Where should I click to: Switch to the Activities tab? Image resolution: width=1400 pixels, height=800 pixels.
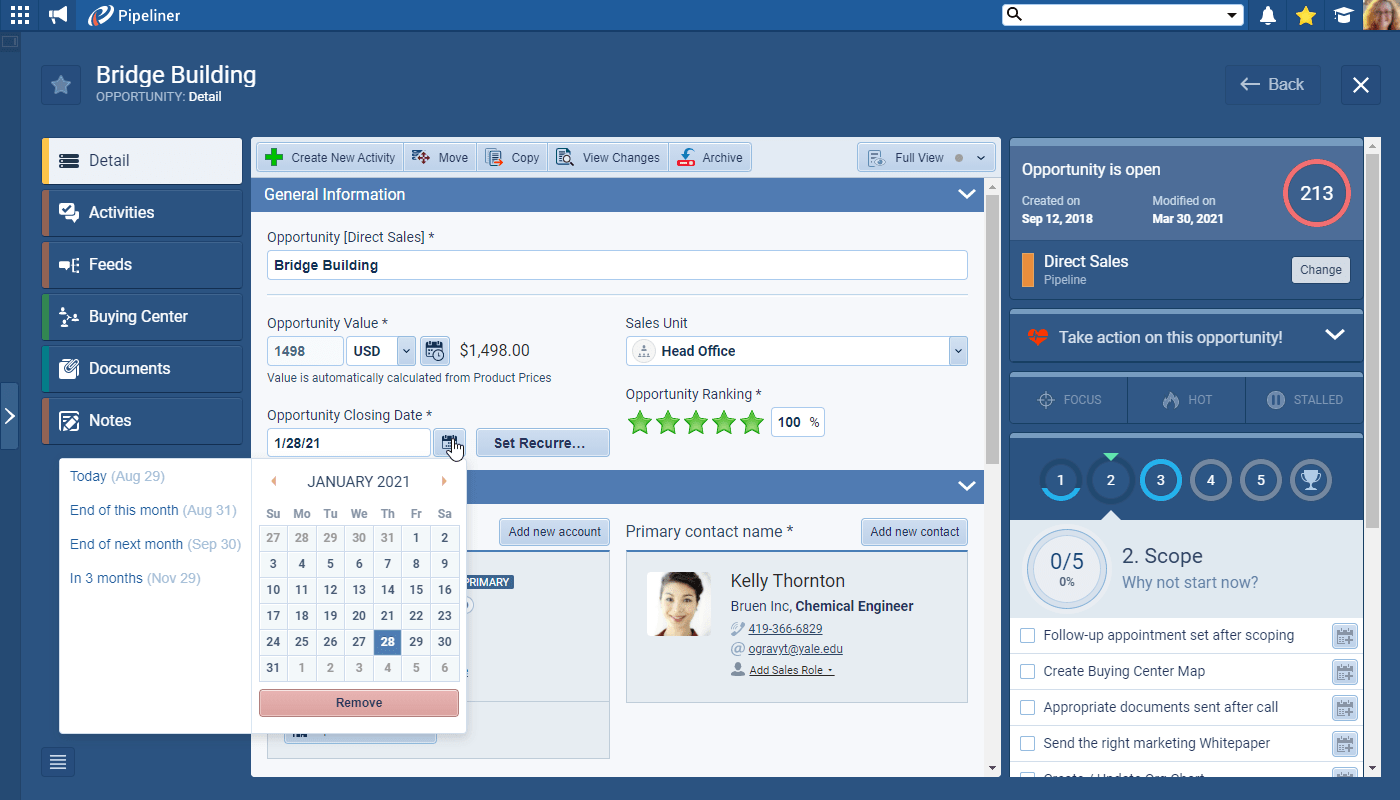(140, 212)
